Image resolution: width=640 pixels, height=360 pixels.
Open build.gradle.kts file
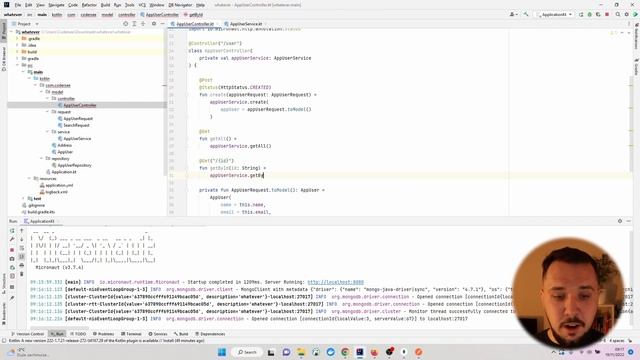[x=41, y=212]
